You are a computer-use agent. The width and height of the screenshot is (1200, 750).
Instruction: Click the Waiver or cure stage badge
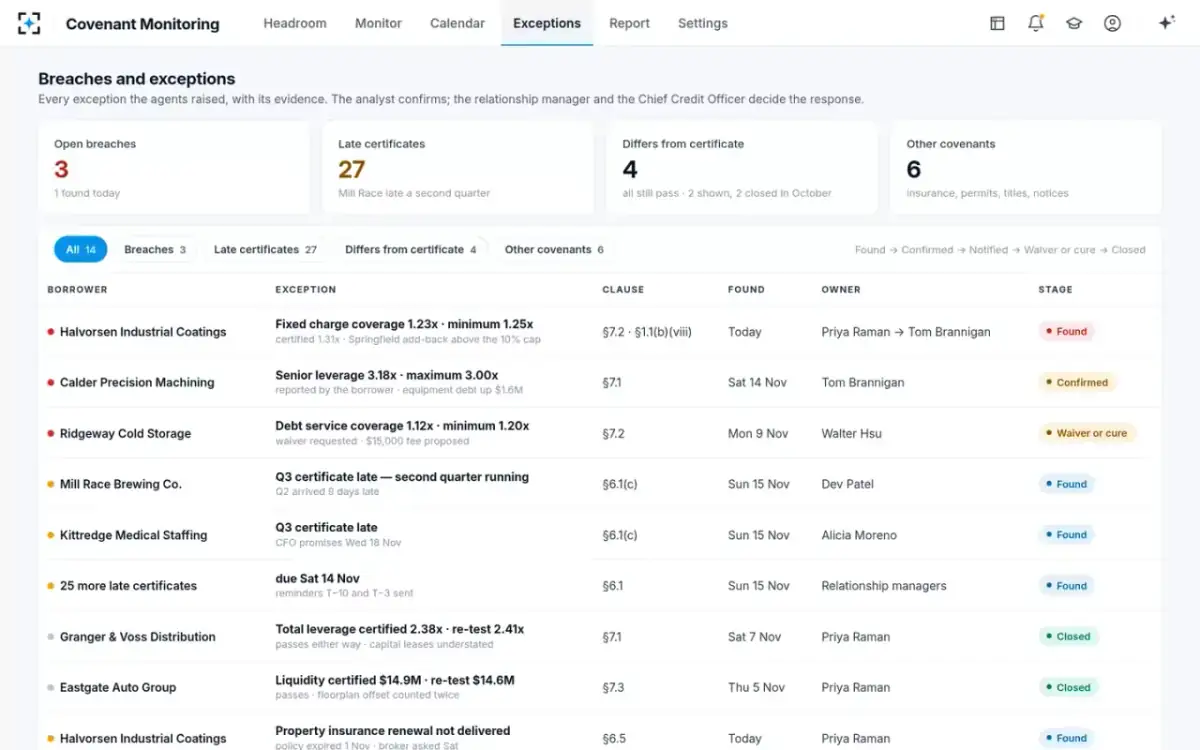[x=1086, y=433]
